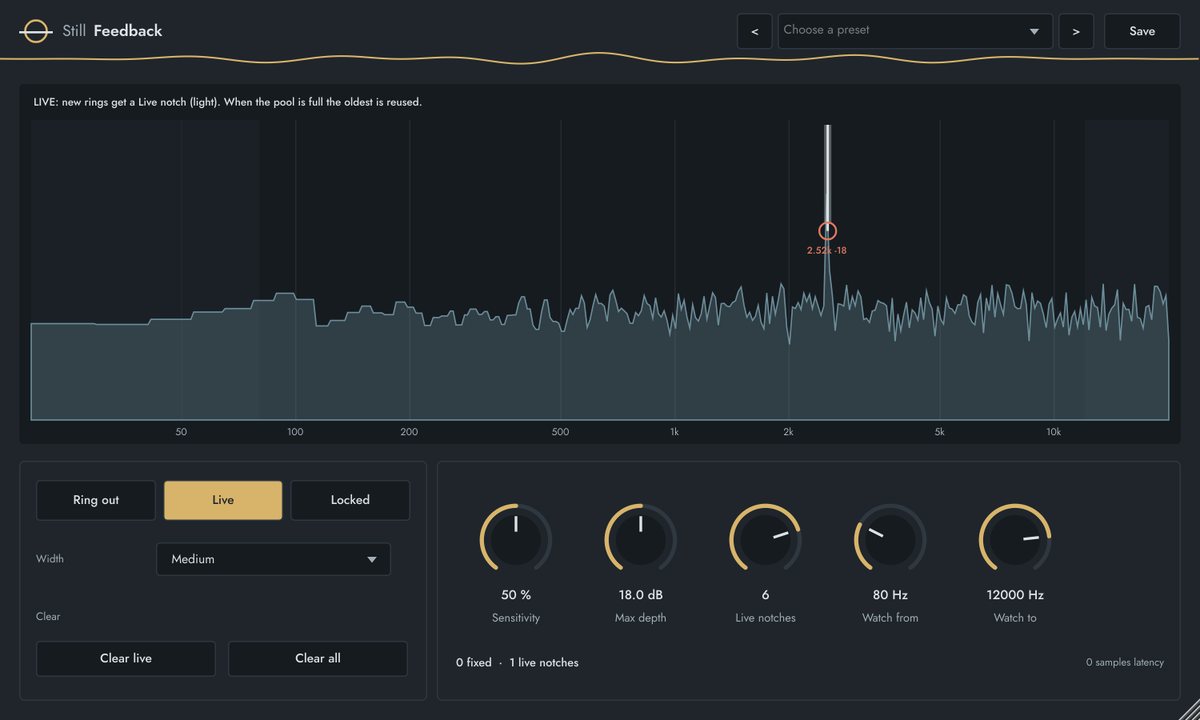
Task: Click the Still Feedback title text
Action: point(112,31)
